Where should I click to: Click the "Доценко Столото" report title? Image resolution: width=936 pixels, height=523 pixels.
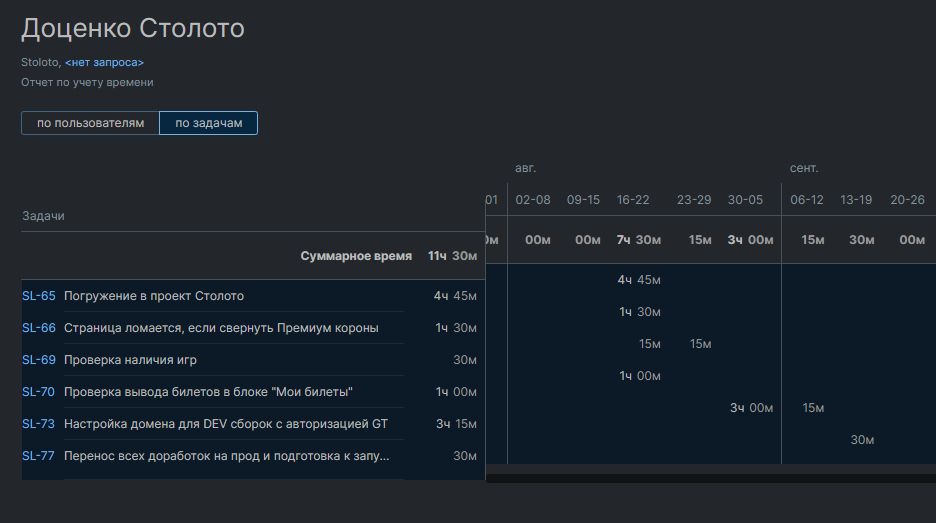click(x=133, y=28)
